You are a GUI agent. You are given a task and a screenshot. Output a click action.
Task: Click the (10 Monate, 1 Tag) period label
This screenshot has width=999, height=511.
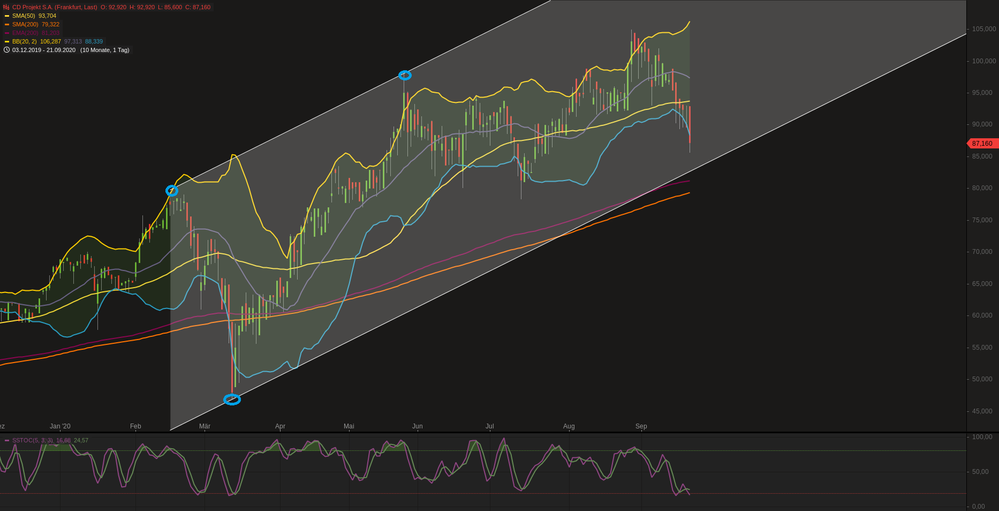(105, 49)
